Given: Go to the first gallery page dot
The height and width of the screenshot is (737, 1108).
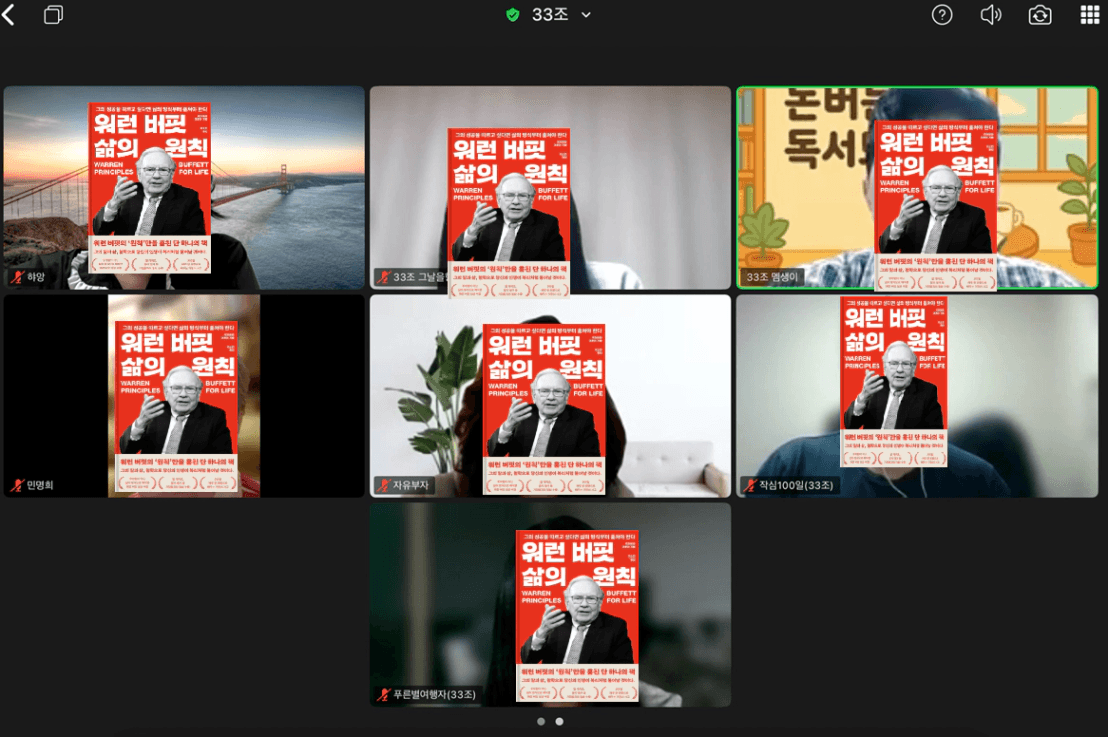Looking at the screenshot, I should tap(541, 721).
